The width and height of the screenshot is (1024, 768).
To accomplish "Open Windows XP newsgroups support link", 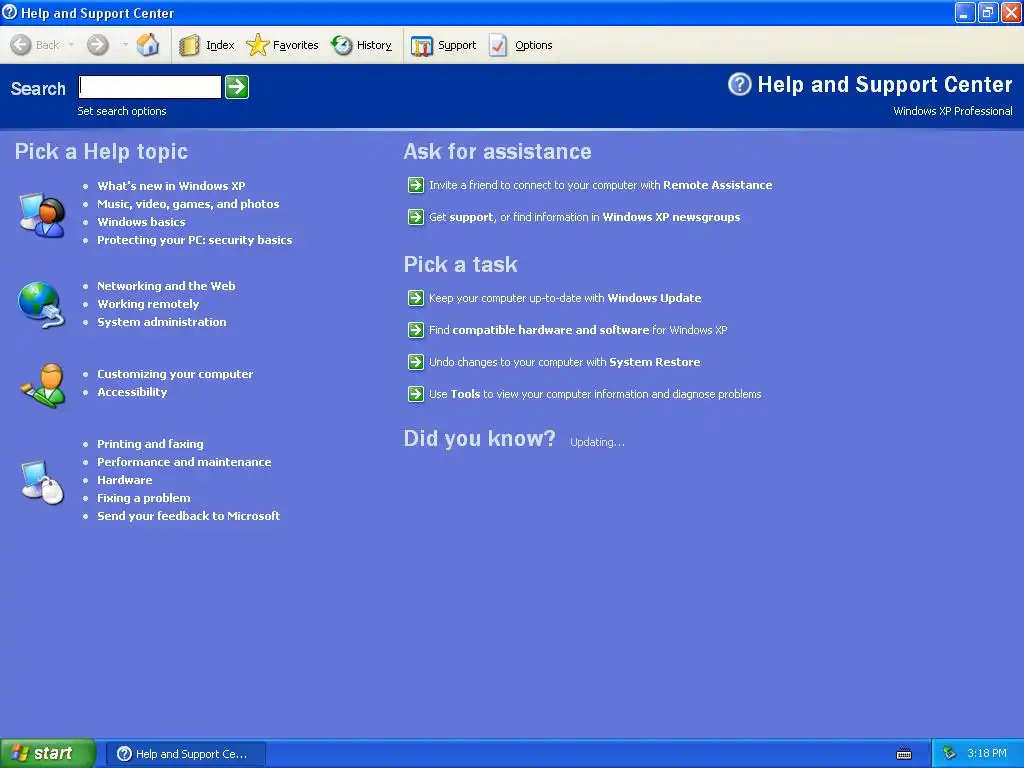I will pyautogui.click(x=584, y=217).
